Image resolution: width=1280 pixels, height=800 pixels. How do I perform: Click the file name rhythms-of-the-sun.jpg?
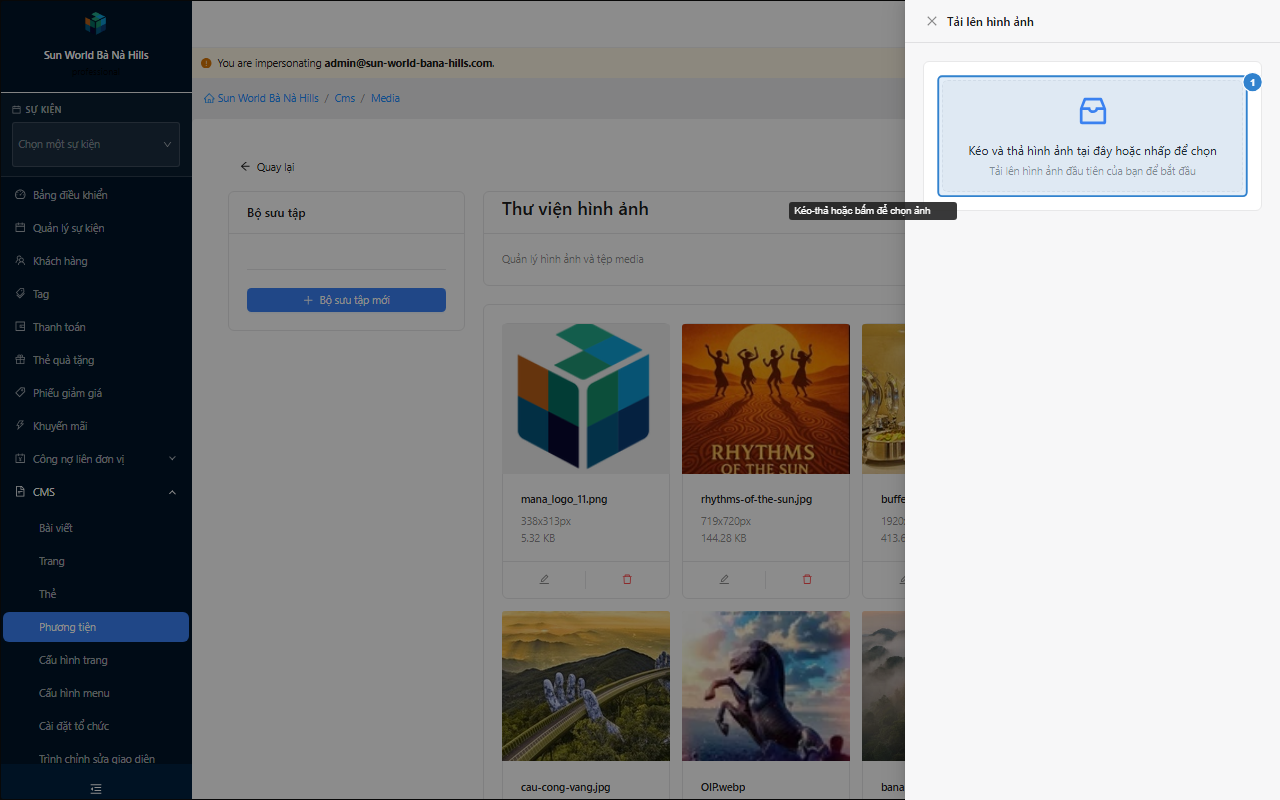click(756, 499)
